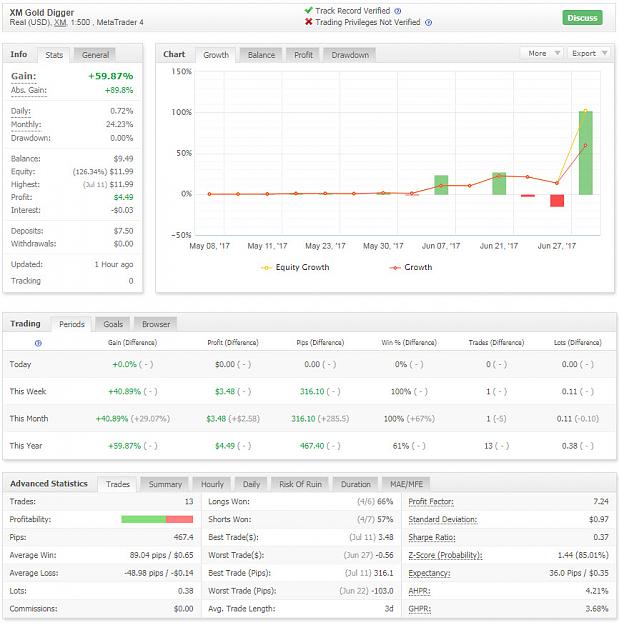Image resolution: width=619 pixels, height=625 pixels.
Task: Open the General info tab
Action: 95,55
